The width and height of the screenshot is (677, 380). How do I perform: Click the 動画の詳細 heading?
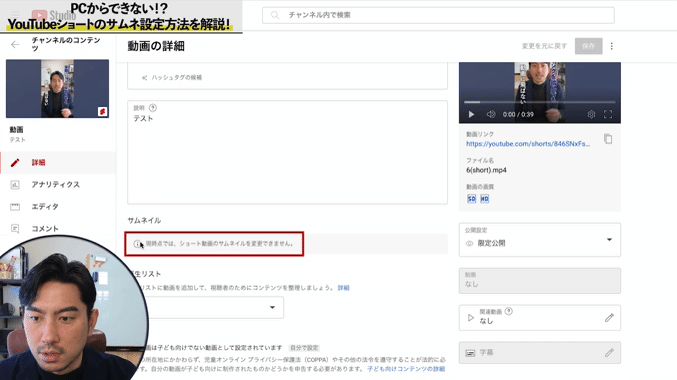[156, 46]
